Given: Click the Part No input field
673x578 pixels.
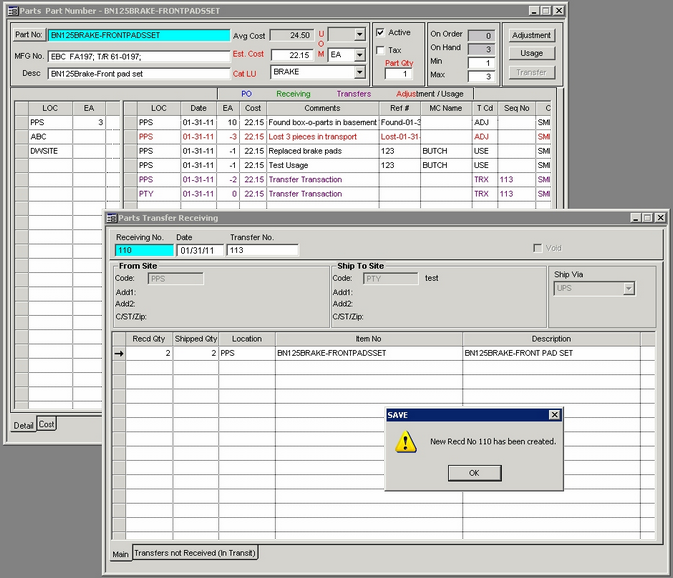Looking at the screenshot, I should coord(138,35).
